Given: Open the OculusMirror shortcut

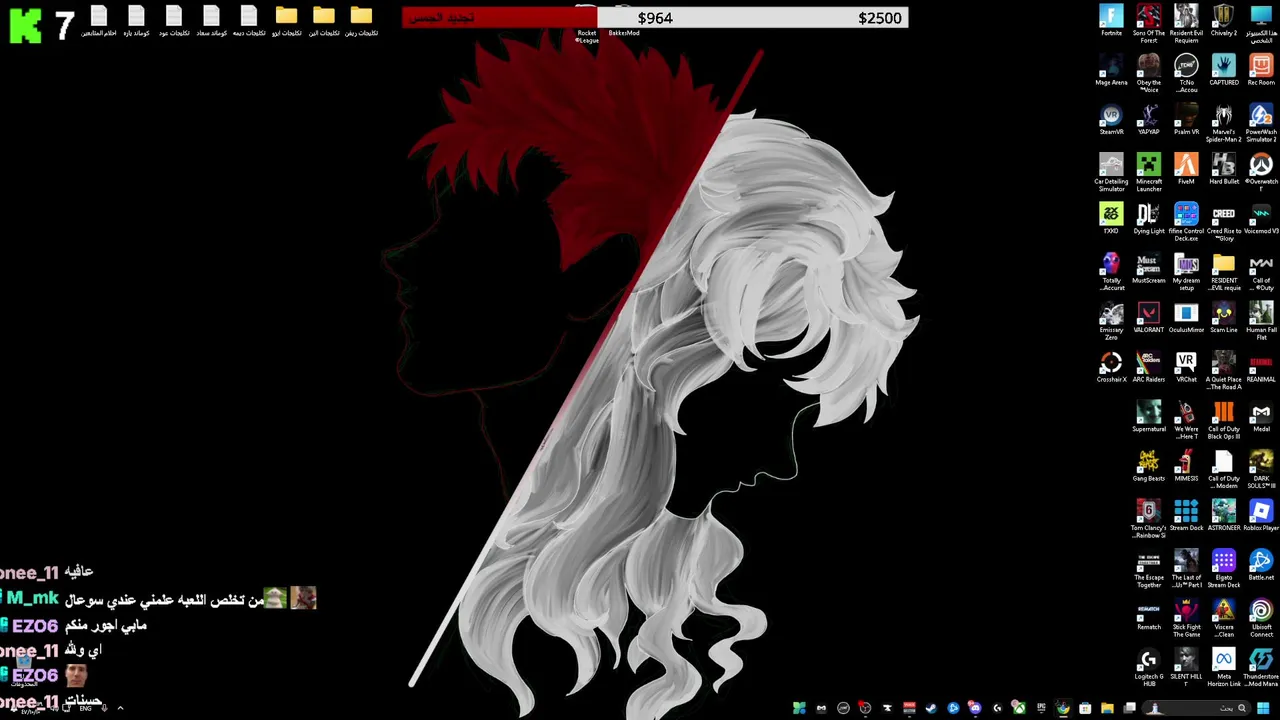Looking at the screenshot, I should click(x=1186, y=317).
